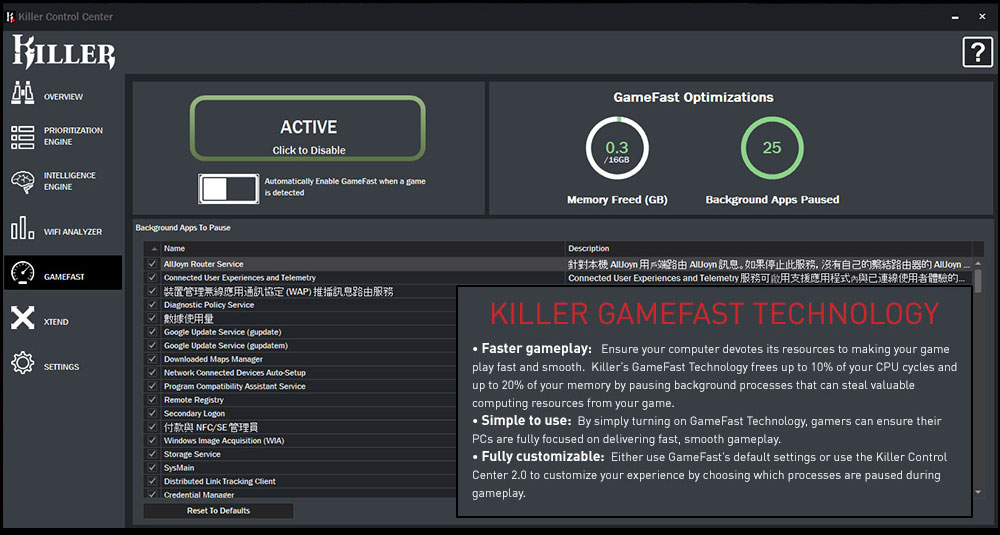Click the WiFi Analyzer bars icon
Viewport: 1000px width, 535px height.
click(x=23, y=228)
